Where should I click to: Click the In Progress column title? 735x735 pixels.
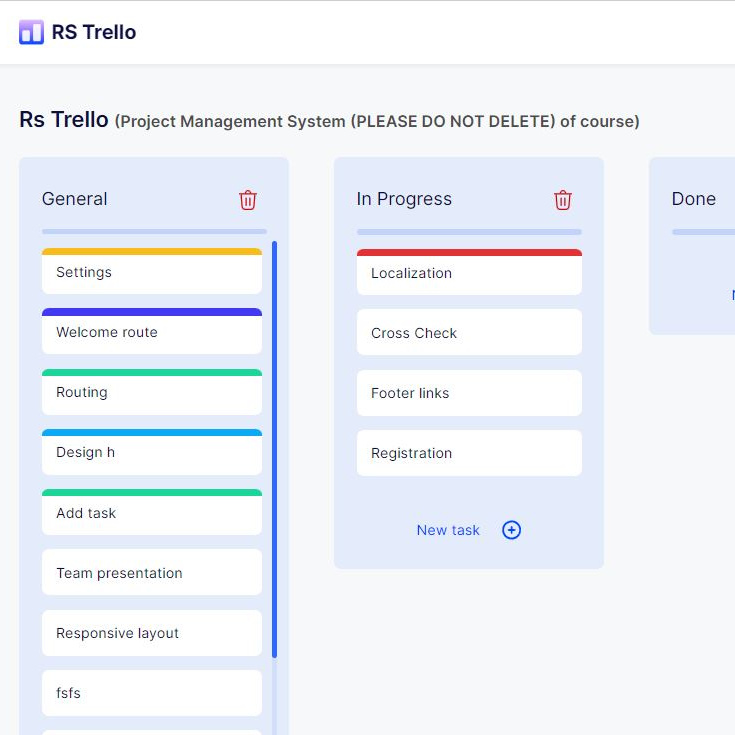(404, 199)
